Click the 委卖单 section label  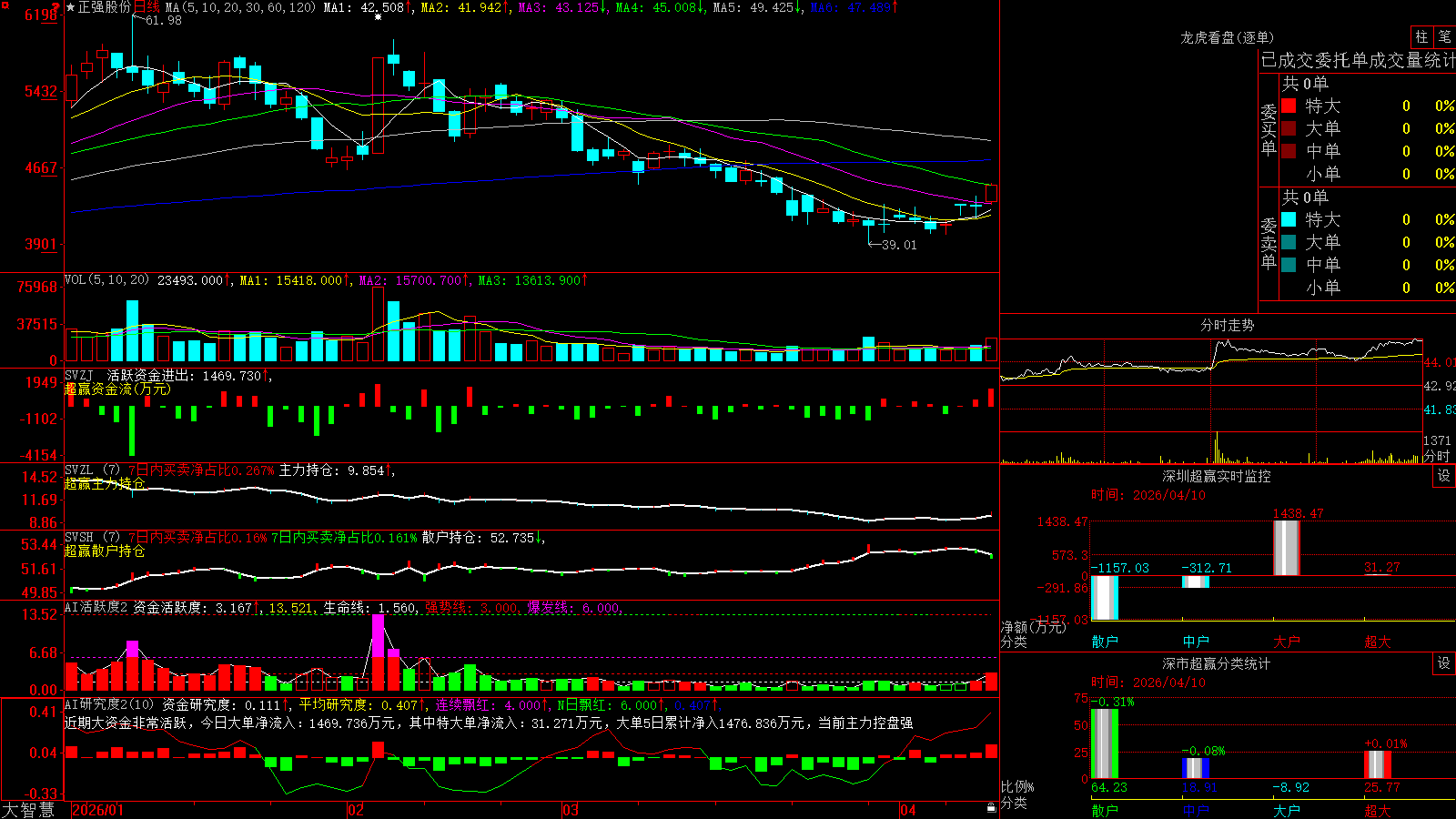[x=1269, y=243]
